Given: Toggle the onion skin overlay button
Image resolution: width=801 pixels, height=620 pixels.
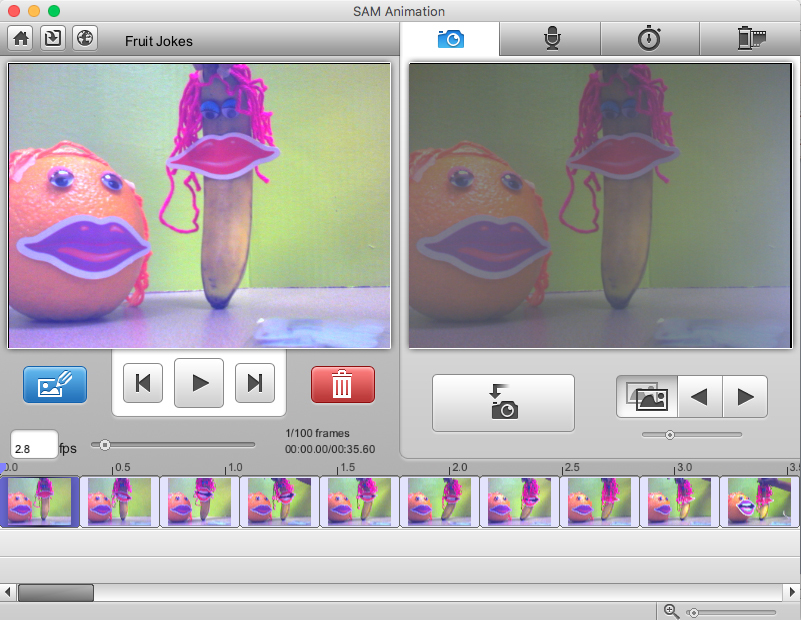Looking at the screenshot, I should coord(647,397).
